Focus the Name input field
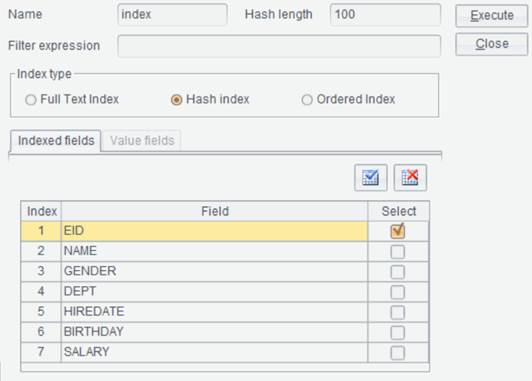 (172, 15)
